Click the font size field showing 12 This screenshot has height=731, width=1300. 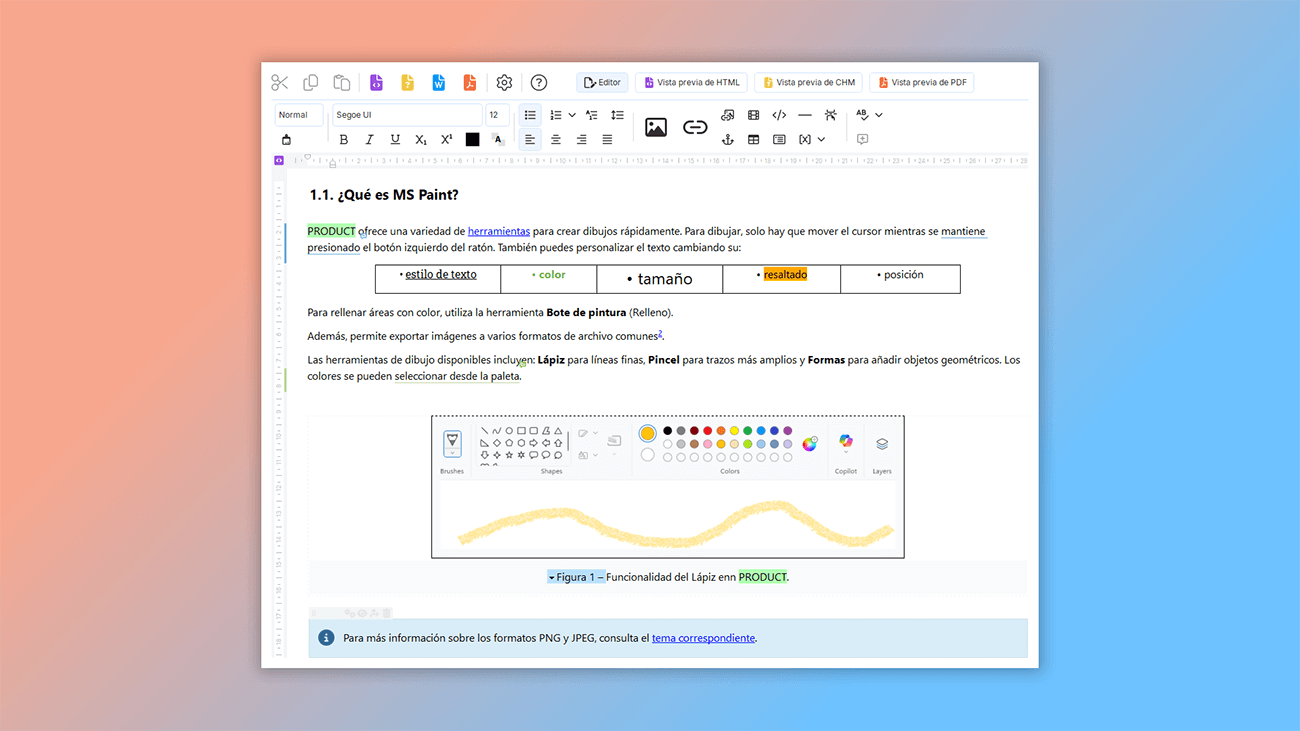(496, 115)
